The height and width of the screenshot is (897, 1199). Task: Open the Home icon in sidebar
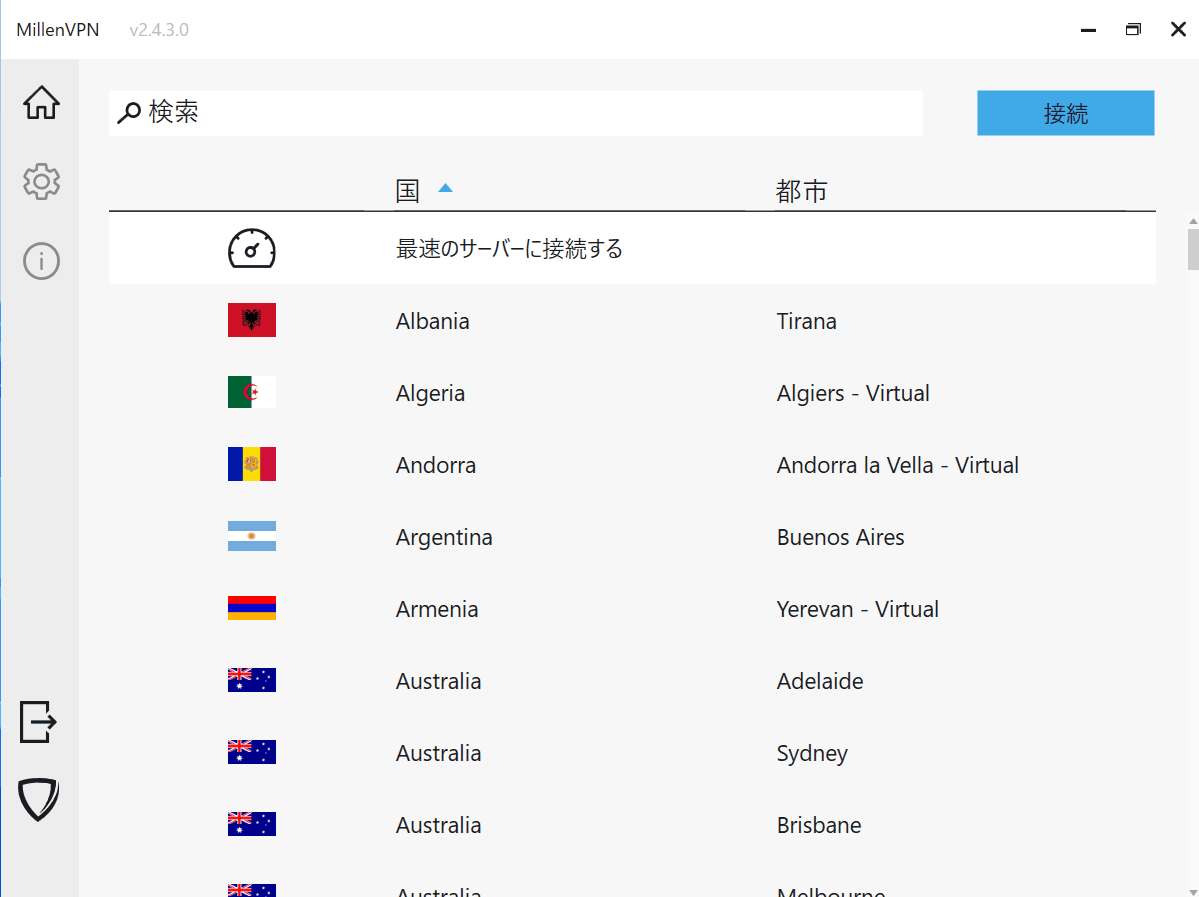41,103
